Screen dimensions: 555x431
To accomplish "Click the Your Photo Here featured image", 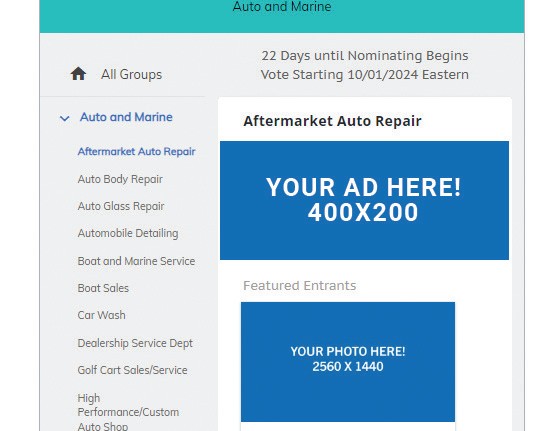I will (x=348, y=362).
